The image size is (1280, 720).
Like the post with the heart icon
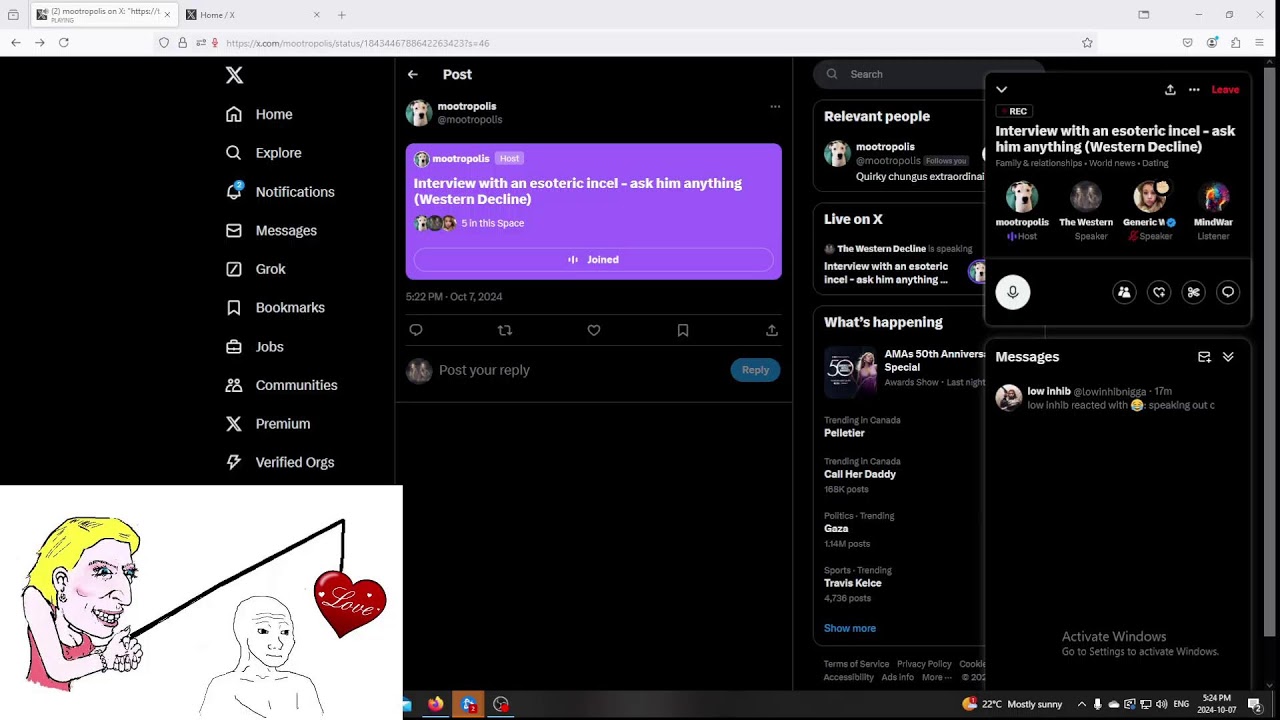click(594, 330)
